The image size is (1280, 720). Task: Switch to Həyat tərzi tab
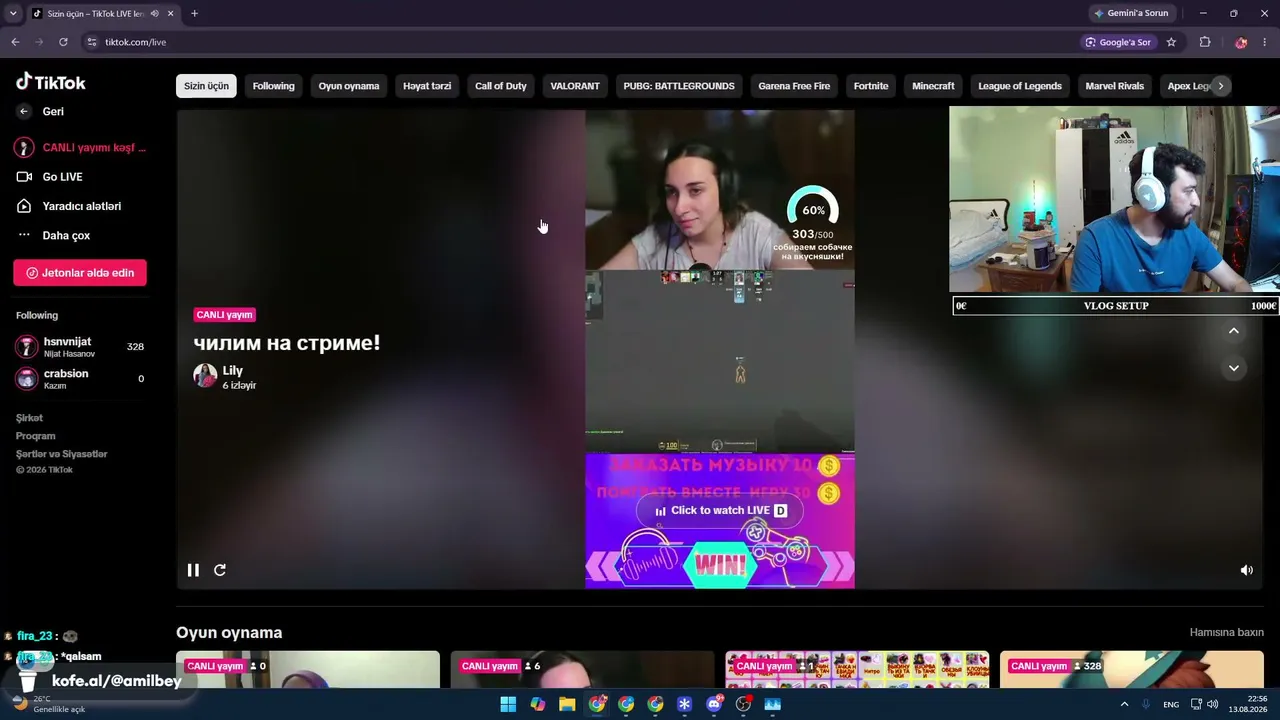(427, 86)
